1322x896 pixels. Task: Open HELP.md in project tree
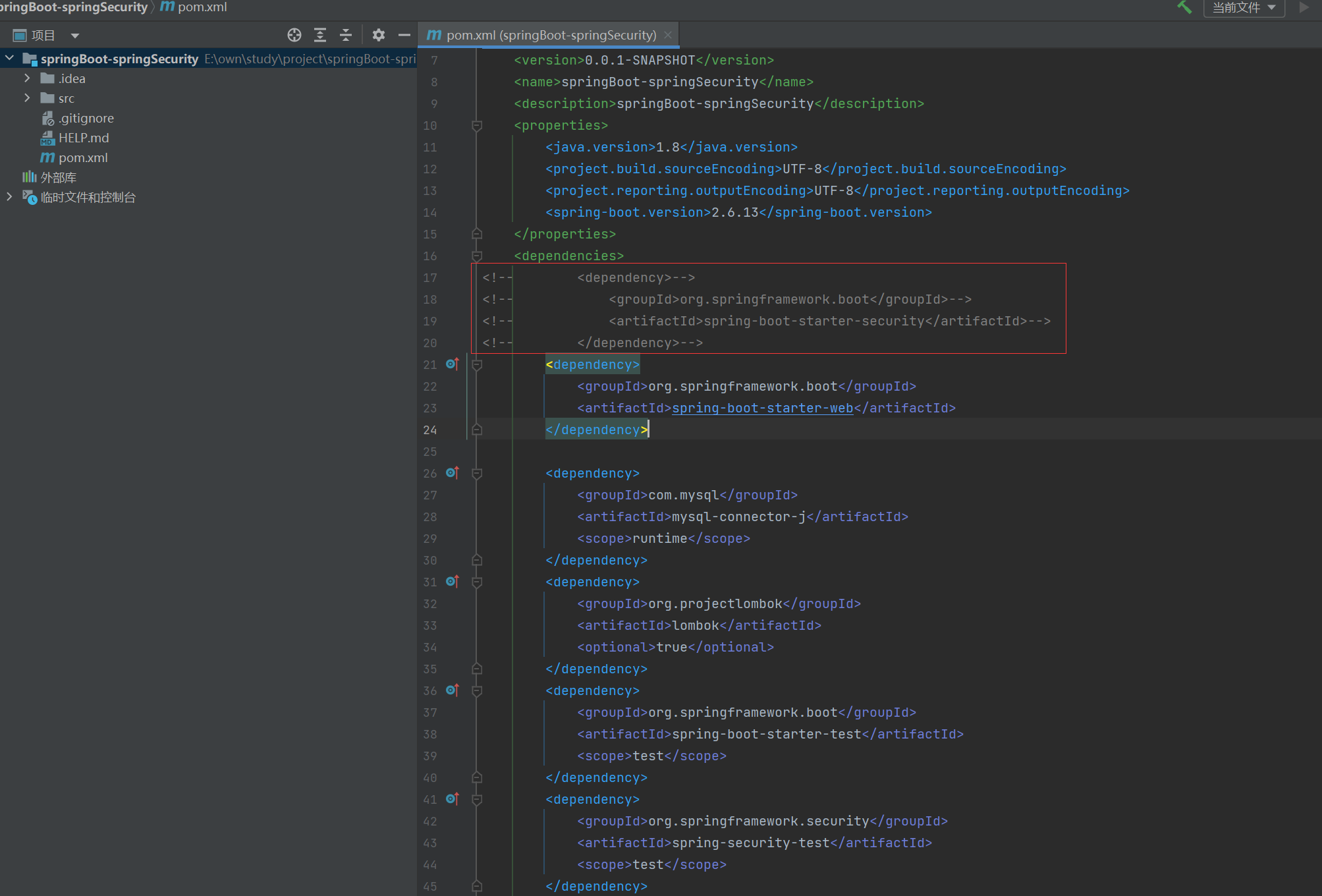click(84, 138)
